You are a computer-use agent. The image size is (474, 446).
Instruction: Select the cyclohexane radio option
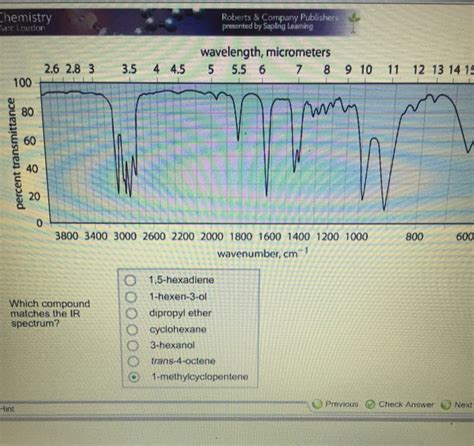point(132,330)
